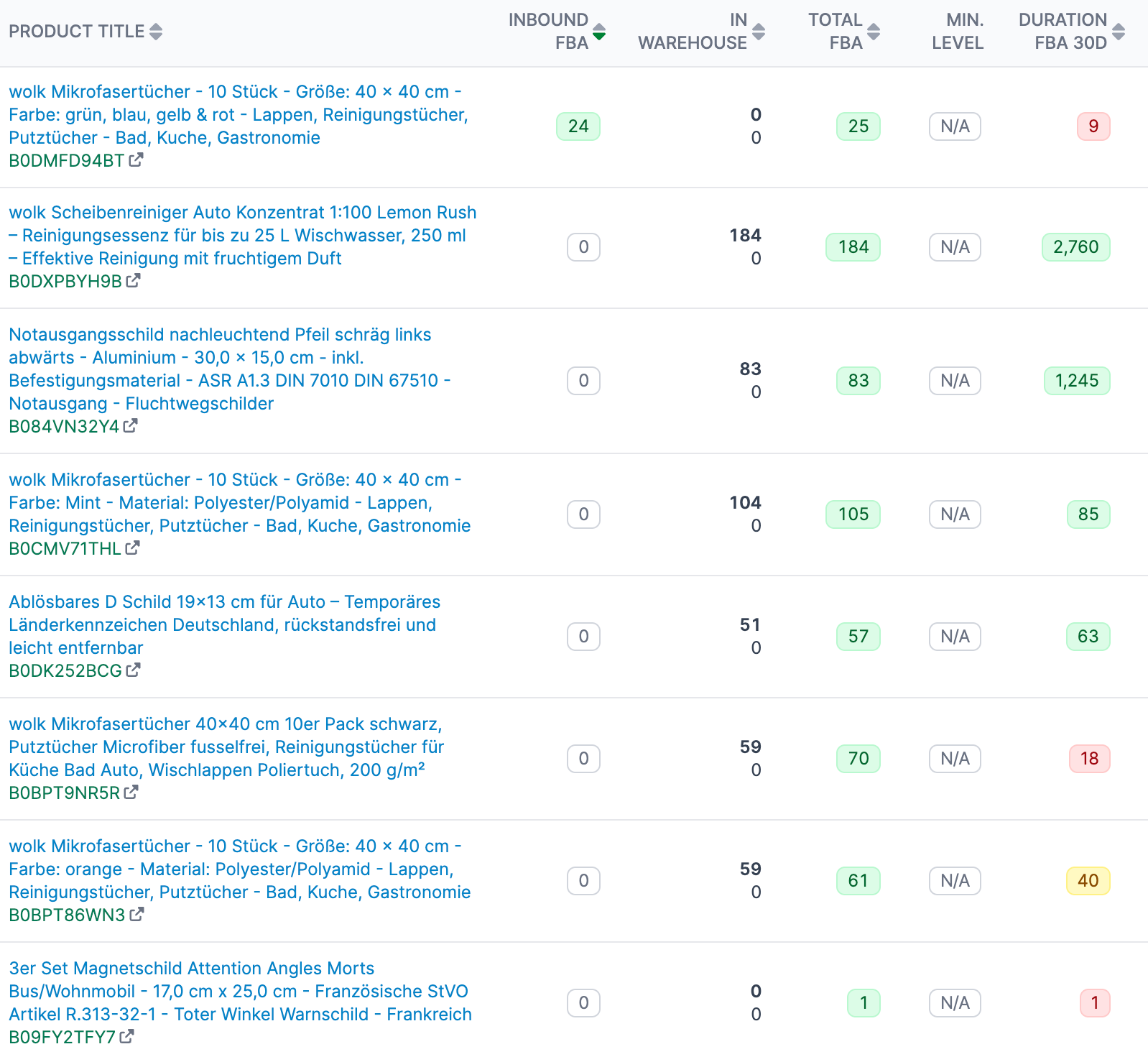Sort by Duration FBA 30D arrows

point(1119,32)
